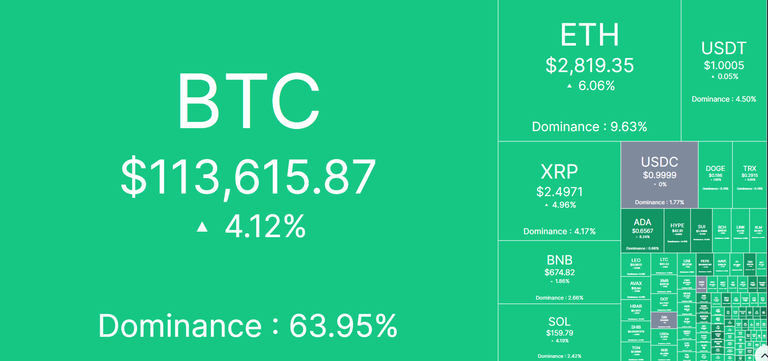Open the USDT stablecoin tile
This screenshot has height=361, width=768.
coord(724,71)
